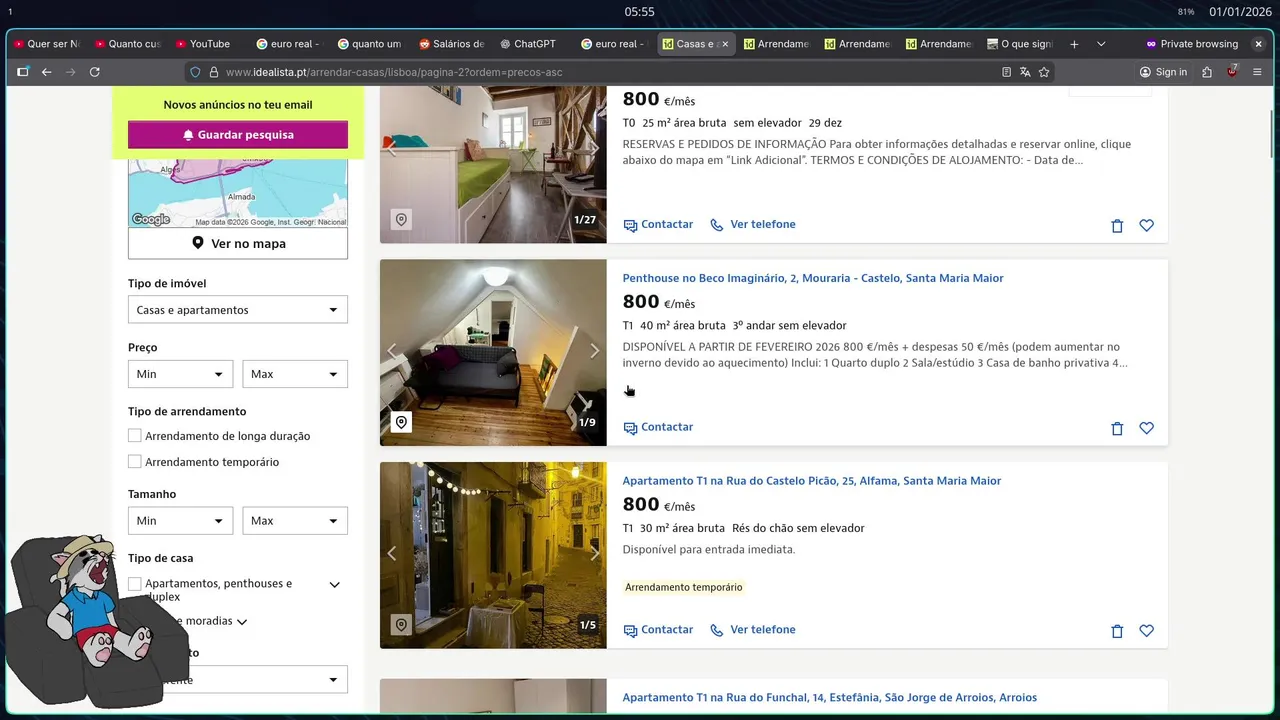Switch to the Quer ser N tab
1280x720 pixels.
pos(46,44)
